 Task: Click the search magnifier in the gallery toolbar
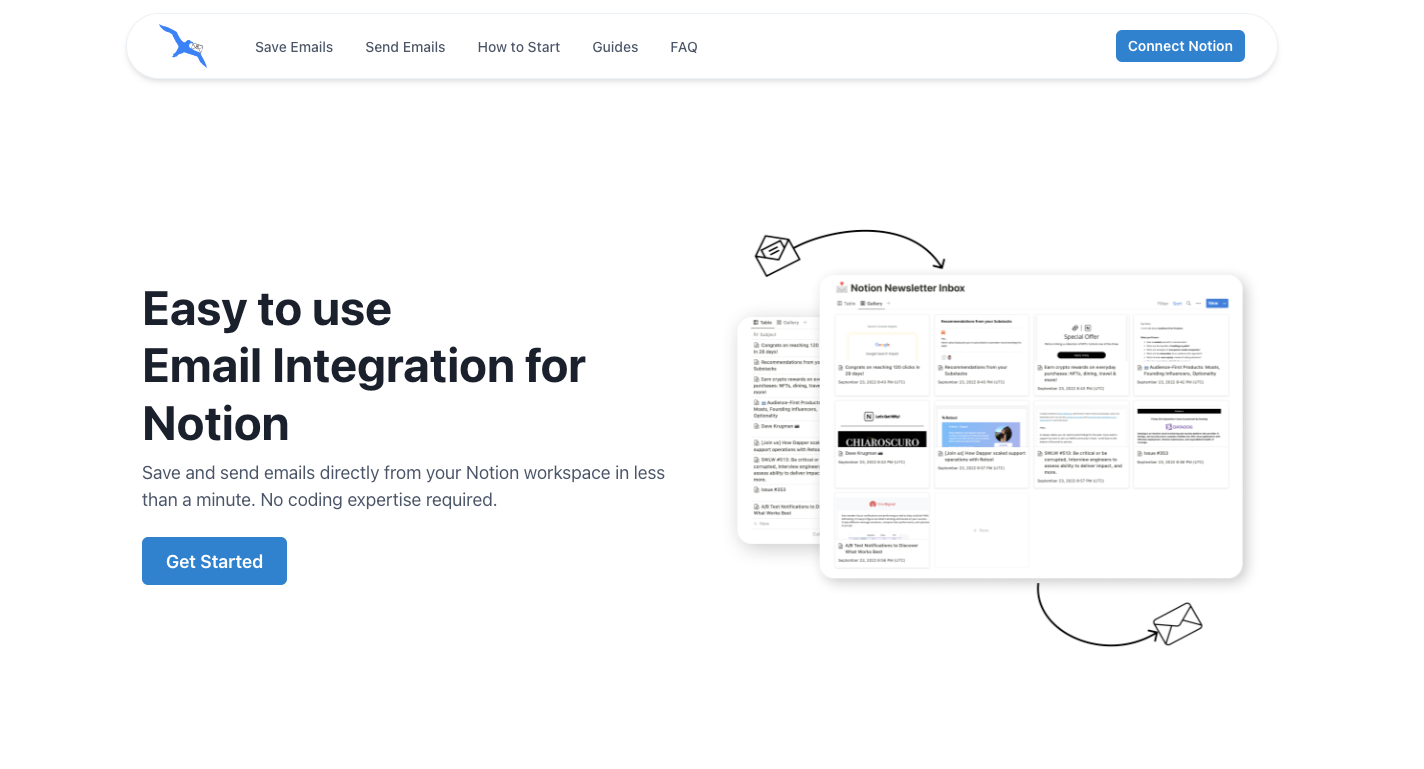click(1188, 303)
